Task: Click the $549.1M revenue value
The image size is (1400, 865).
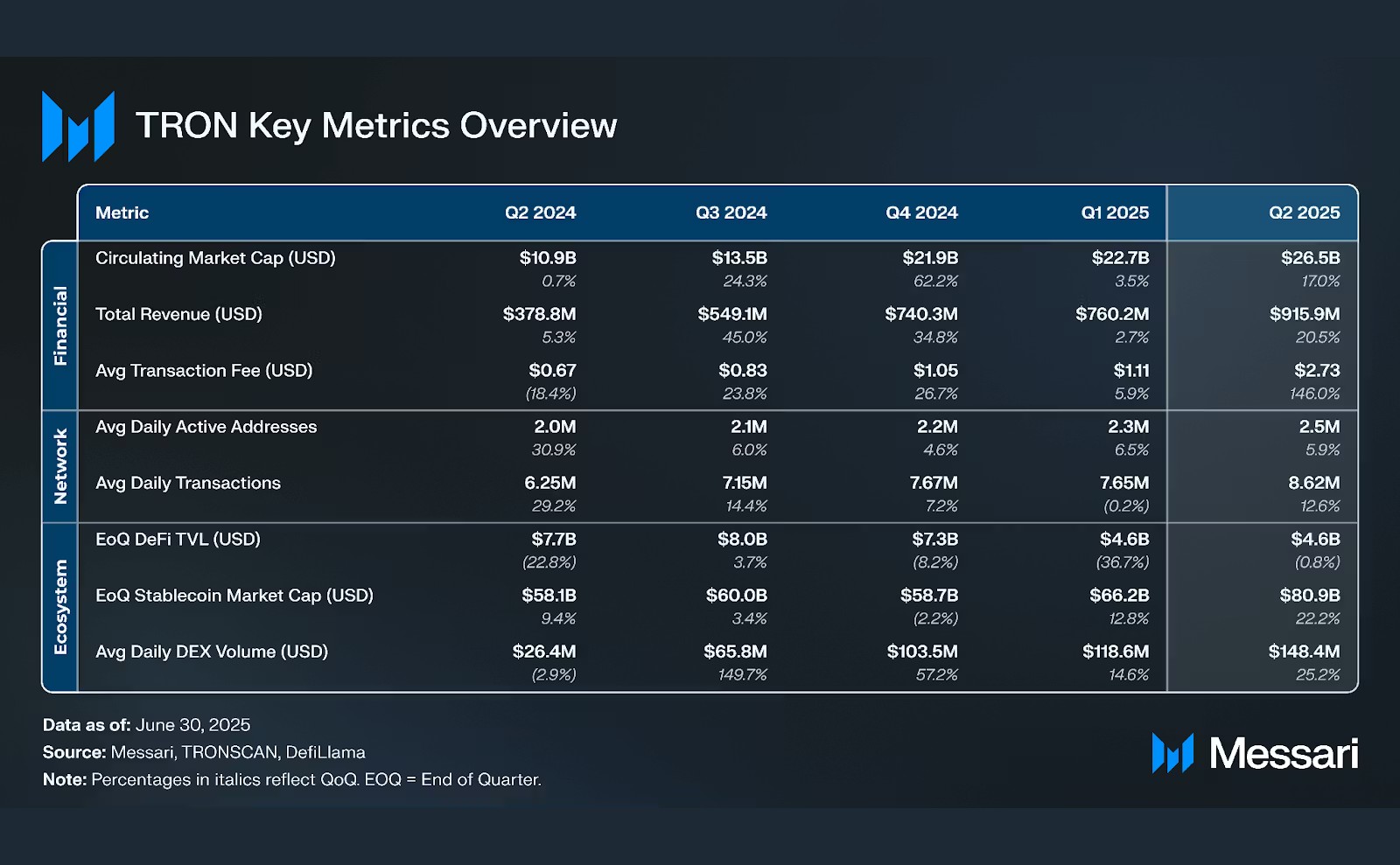Action: (732, 314)
